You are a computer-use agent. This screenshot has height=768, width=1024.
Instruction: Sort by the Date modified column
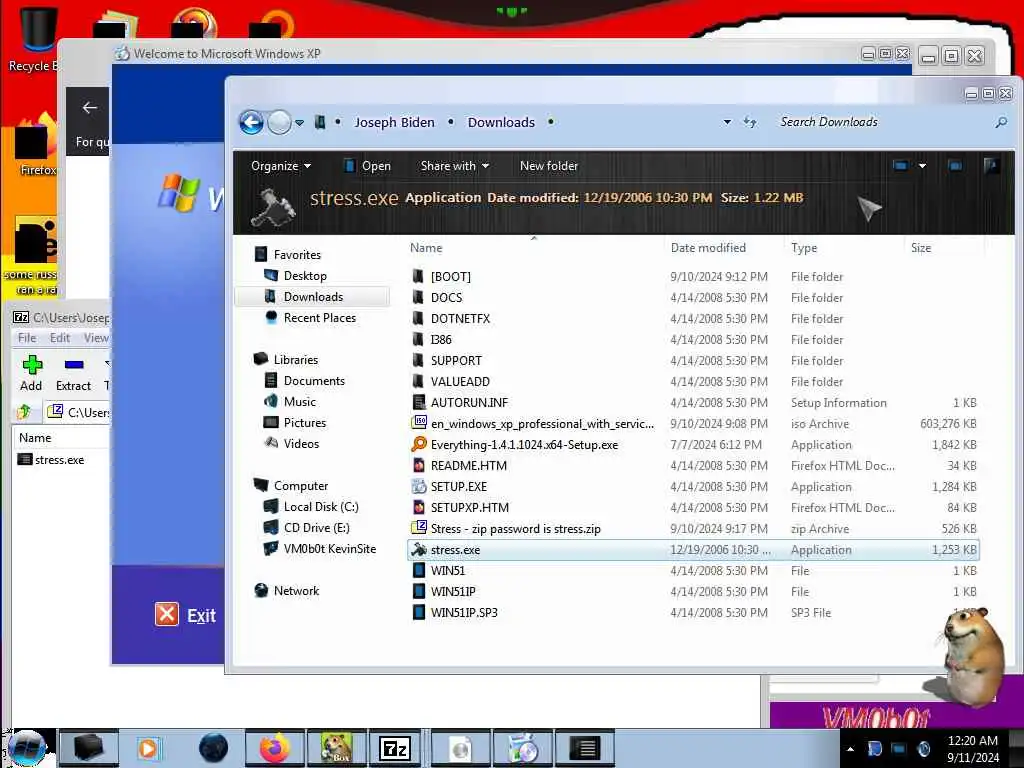(x=708, y=248)
